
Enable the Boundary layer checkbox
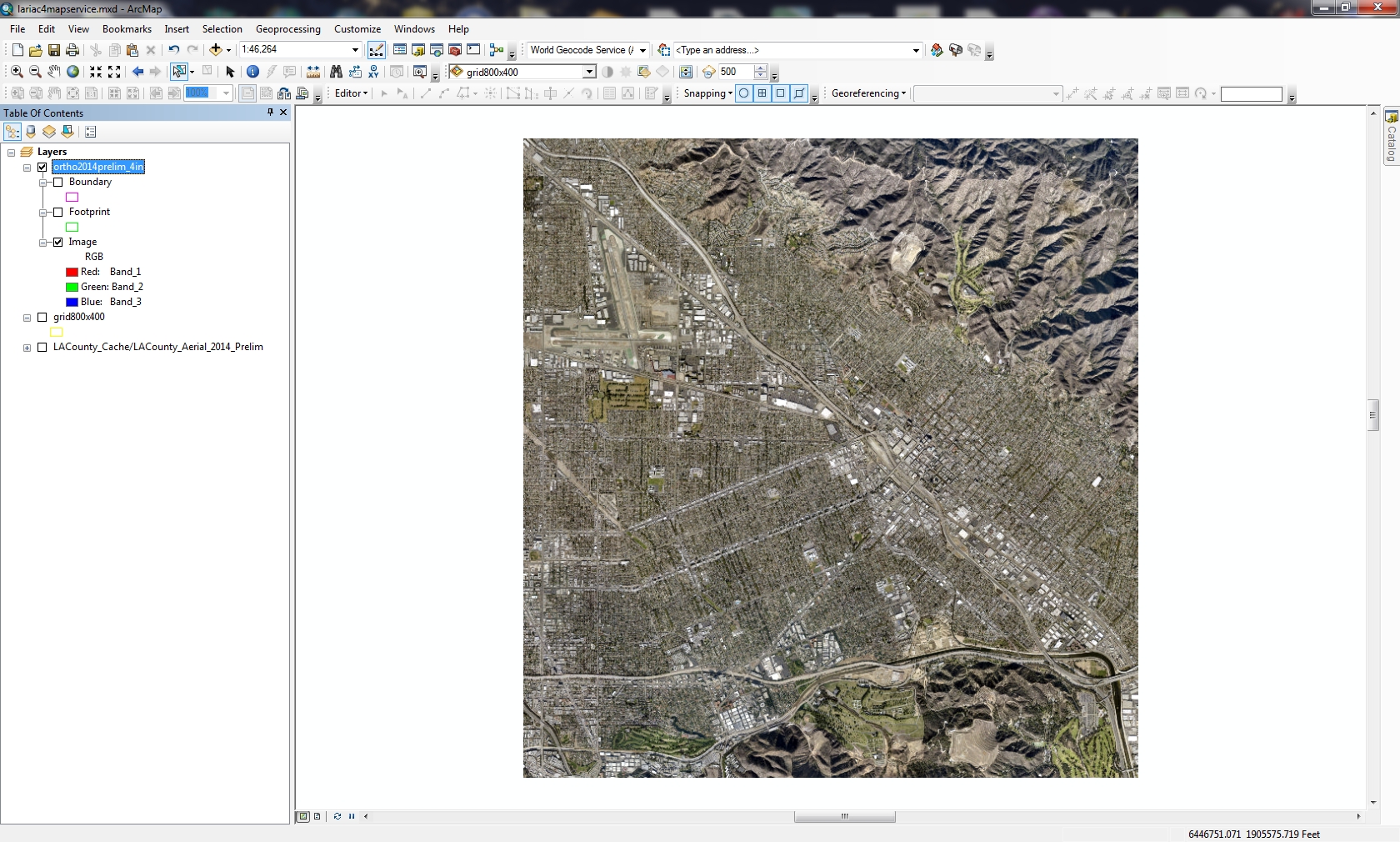[x=58, y=182]
